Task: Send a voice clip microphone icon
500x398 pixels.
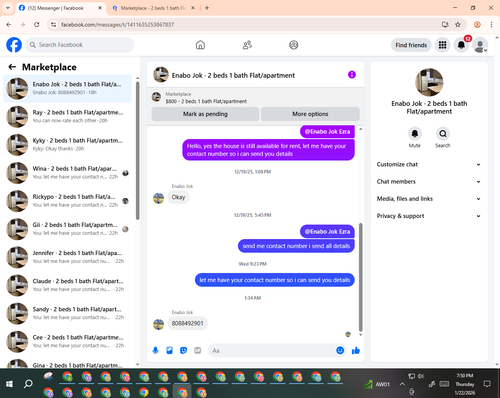Action: point(155,350)
